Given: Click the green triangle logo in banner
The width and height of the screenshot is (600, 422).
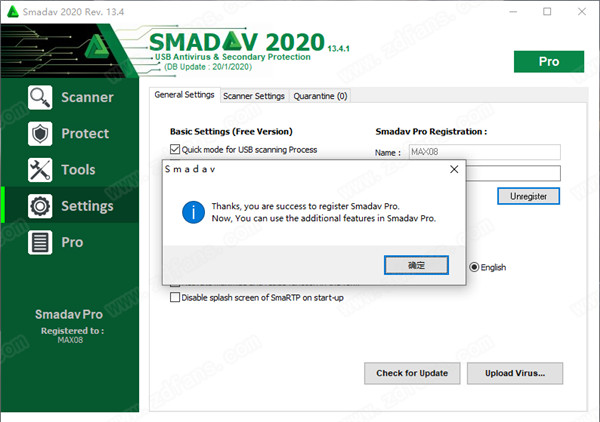Looking at the screenshot, I should [96, 47].
